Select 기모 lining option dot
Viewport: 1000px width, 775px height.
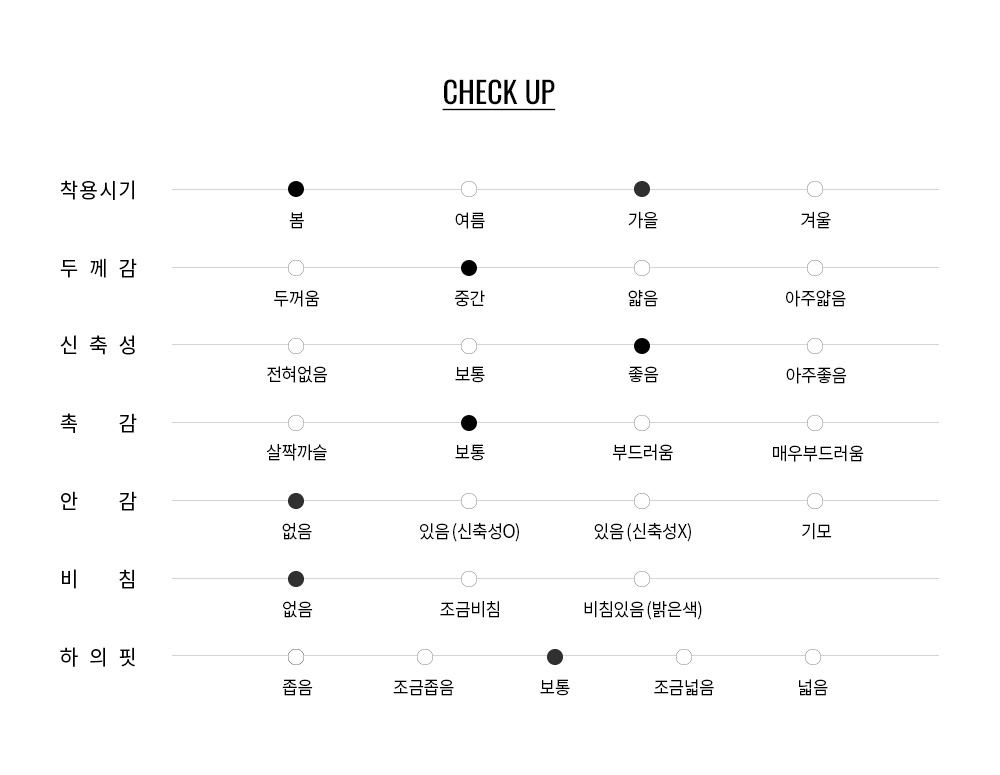815,501
